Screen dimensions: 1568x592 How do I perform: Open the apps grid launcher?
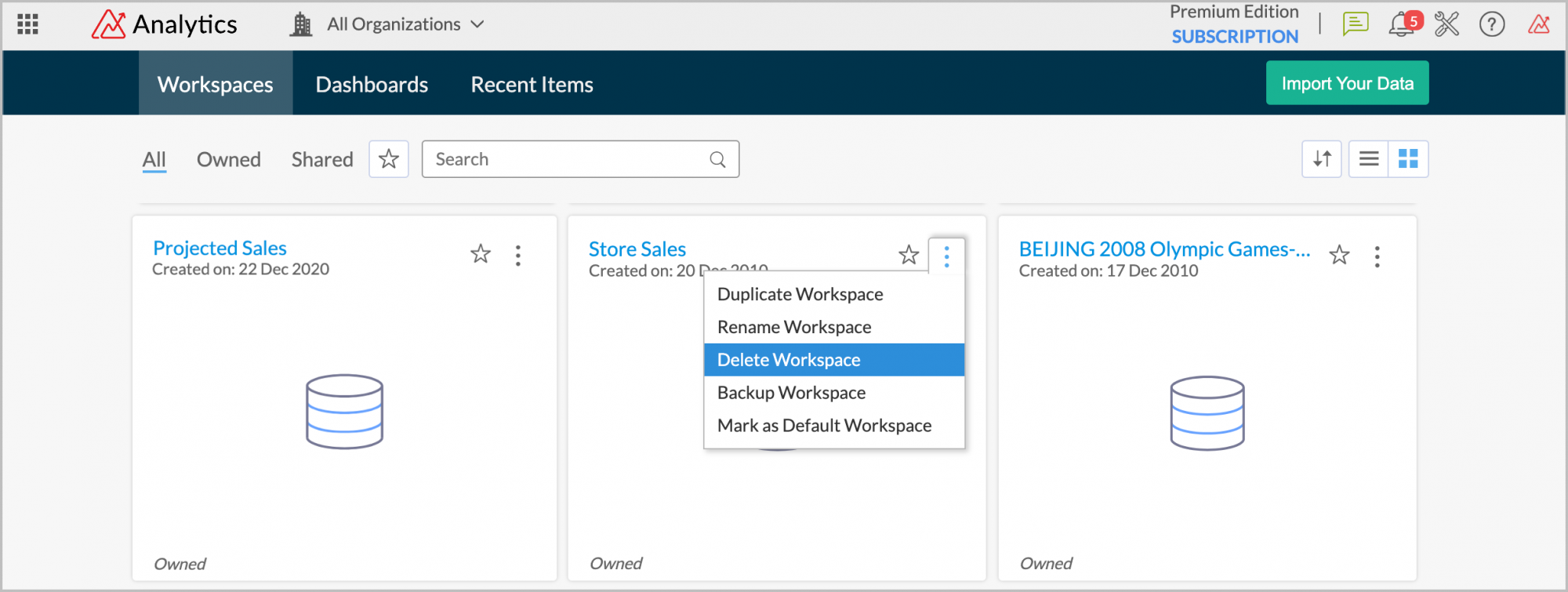(x=27, y=24)
